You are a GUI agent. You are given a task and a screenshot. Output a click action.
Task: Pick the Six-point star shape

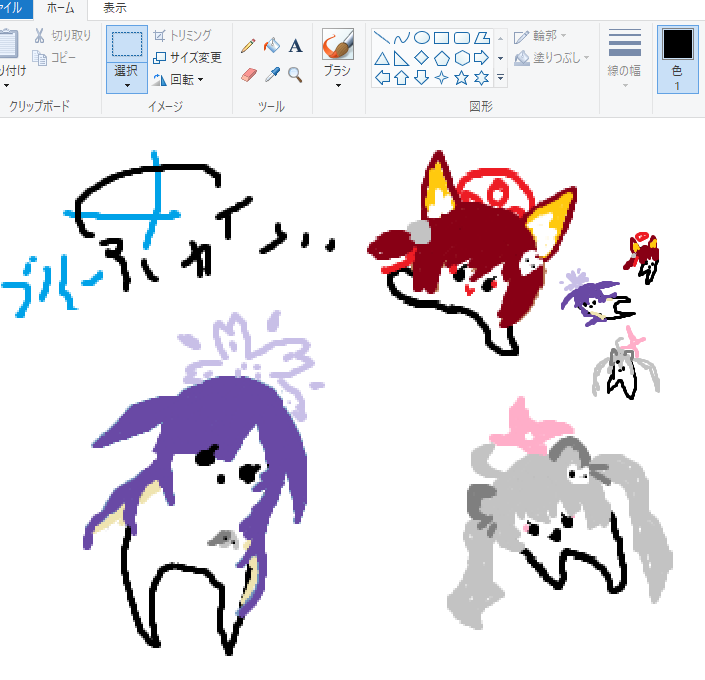pos(482,78)
